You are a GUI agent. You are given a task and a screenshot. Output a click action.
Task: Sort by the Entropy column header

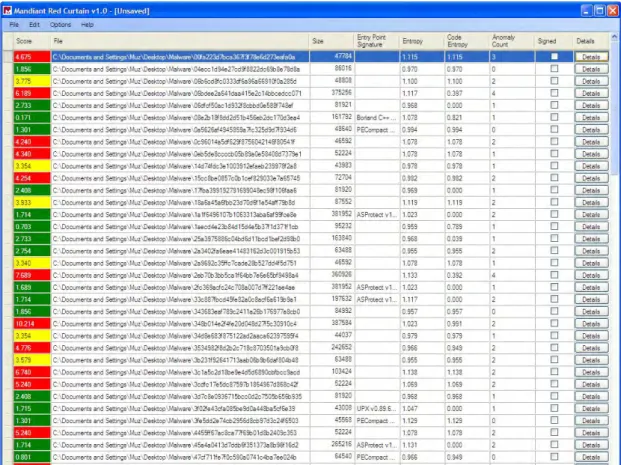[422, 41]
